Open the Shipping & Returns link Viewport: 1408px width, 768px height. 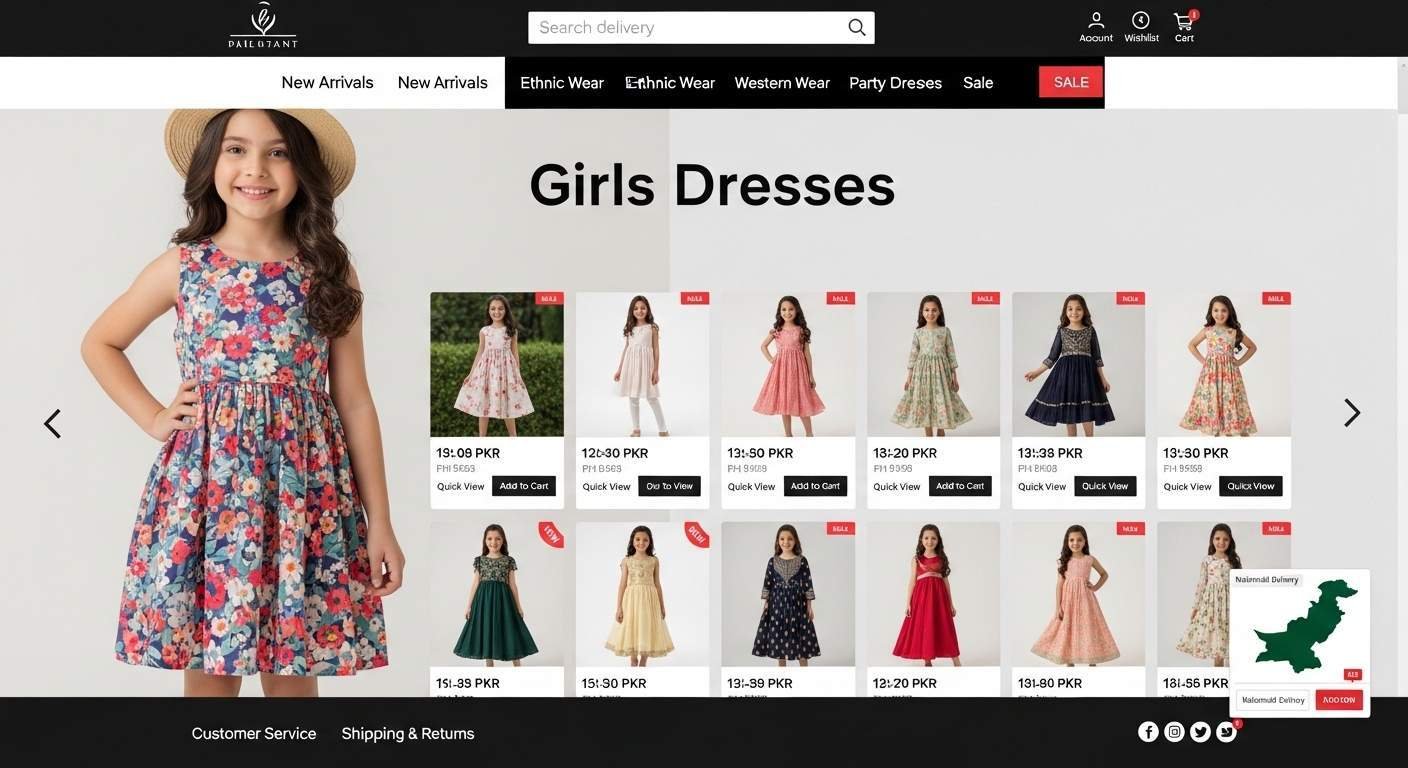pos(407,732)
